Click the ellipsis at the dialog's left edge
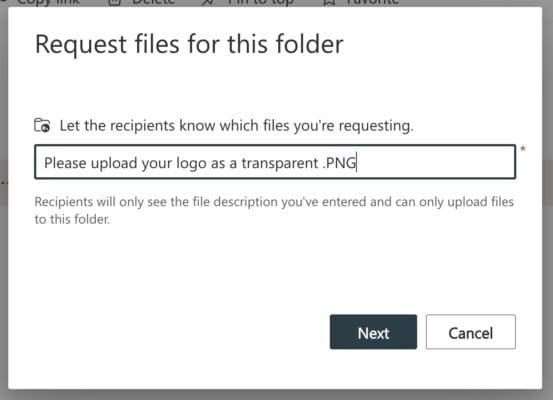 4,183
